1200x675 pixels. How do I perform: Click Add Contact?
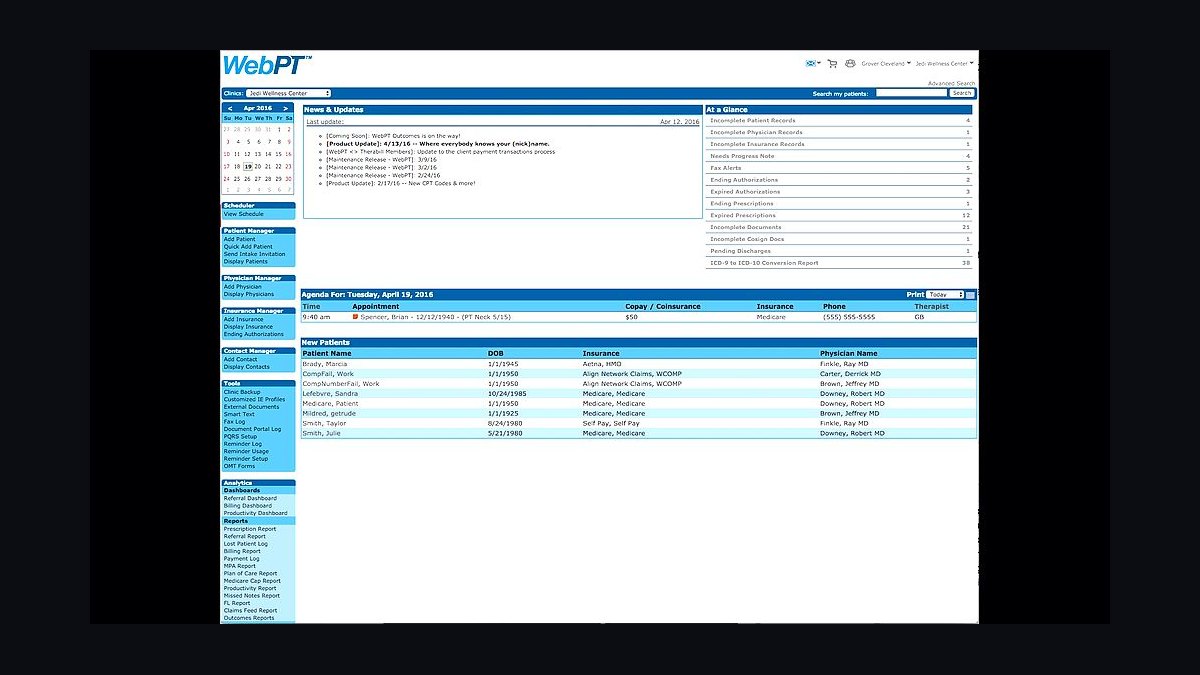240,360
